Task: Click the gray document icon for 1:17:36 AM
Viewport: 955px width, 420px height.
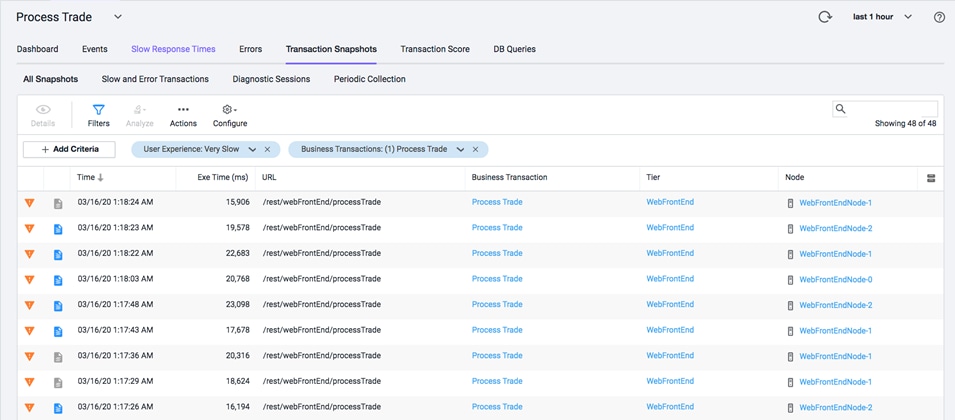Action: [x=58, y=357]
